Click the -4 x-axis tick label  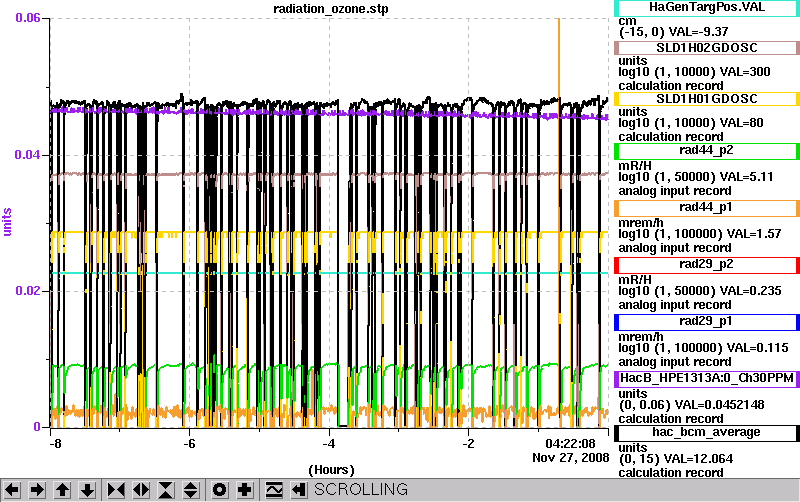329,444
